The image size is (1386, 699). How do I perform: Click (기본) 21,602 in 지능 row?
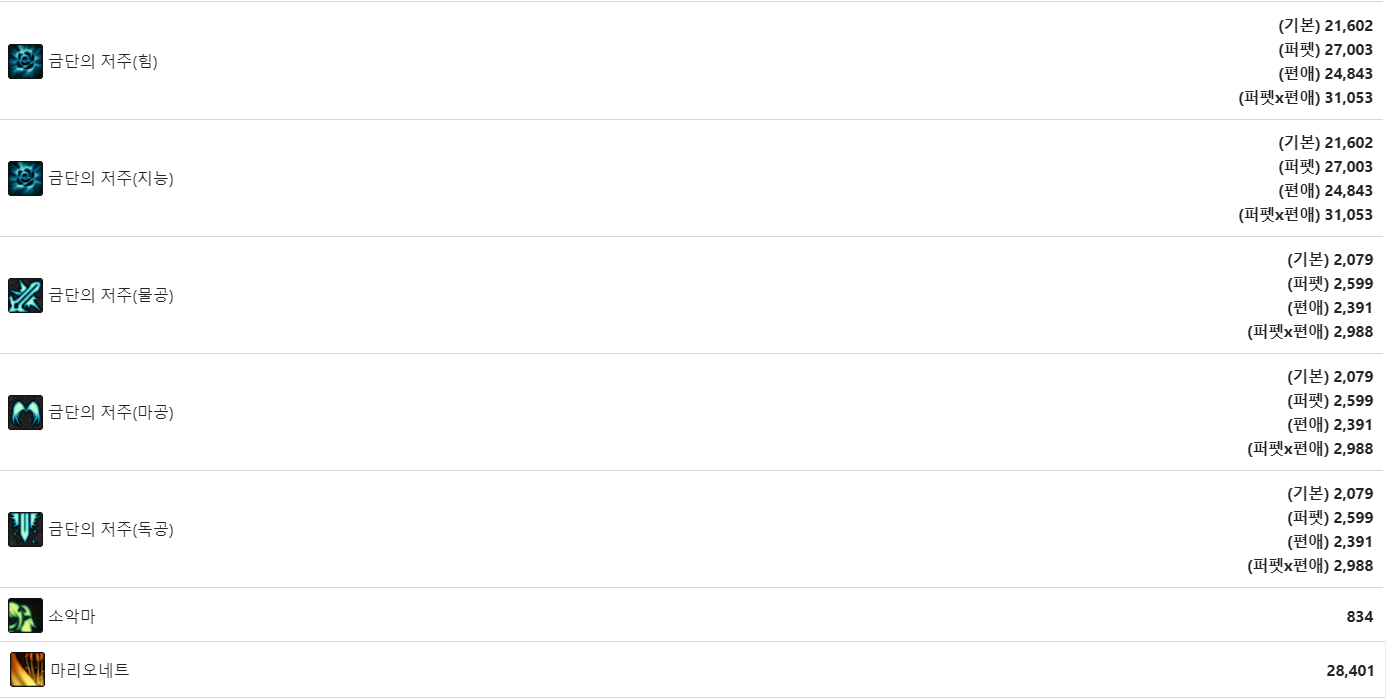point(1326,143)
